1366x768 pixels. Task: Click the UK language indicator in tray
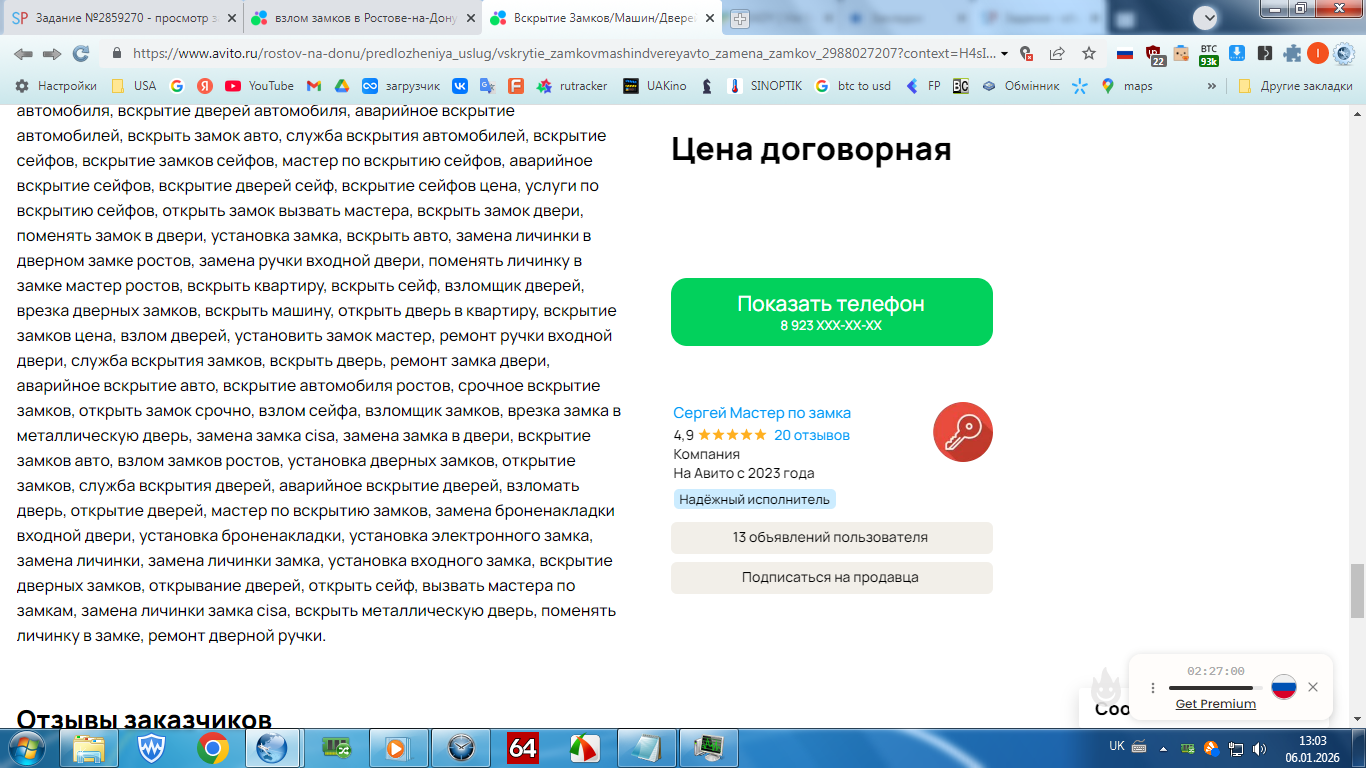pyautogui.click(x=1117, y=746)
